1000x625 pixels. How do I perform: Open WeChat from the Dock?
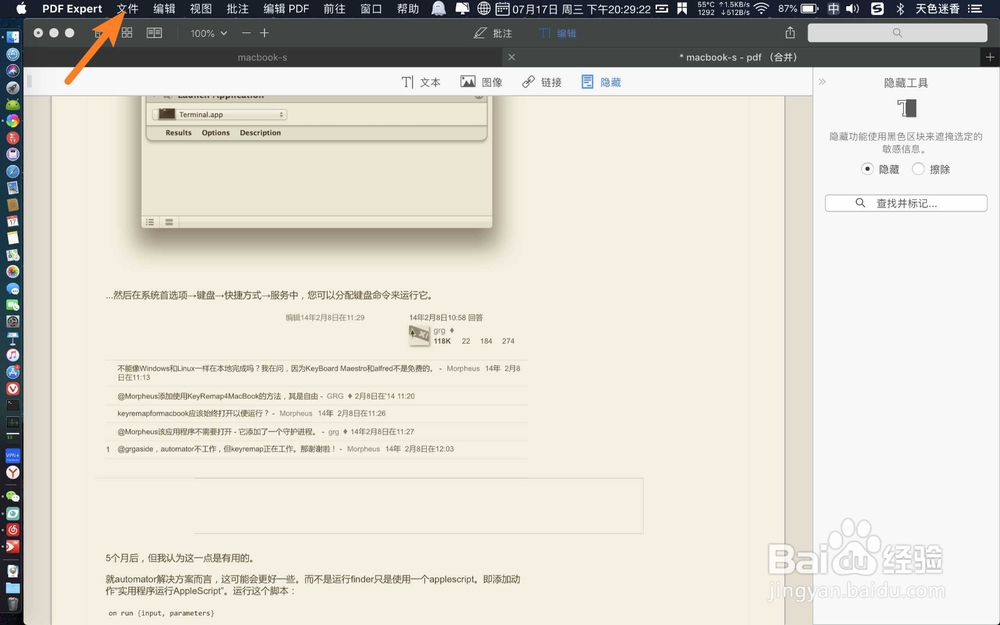click(x=13, y=496)
